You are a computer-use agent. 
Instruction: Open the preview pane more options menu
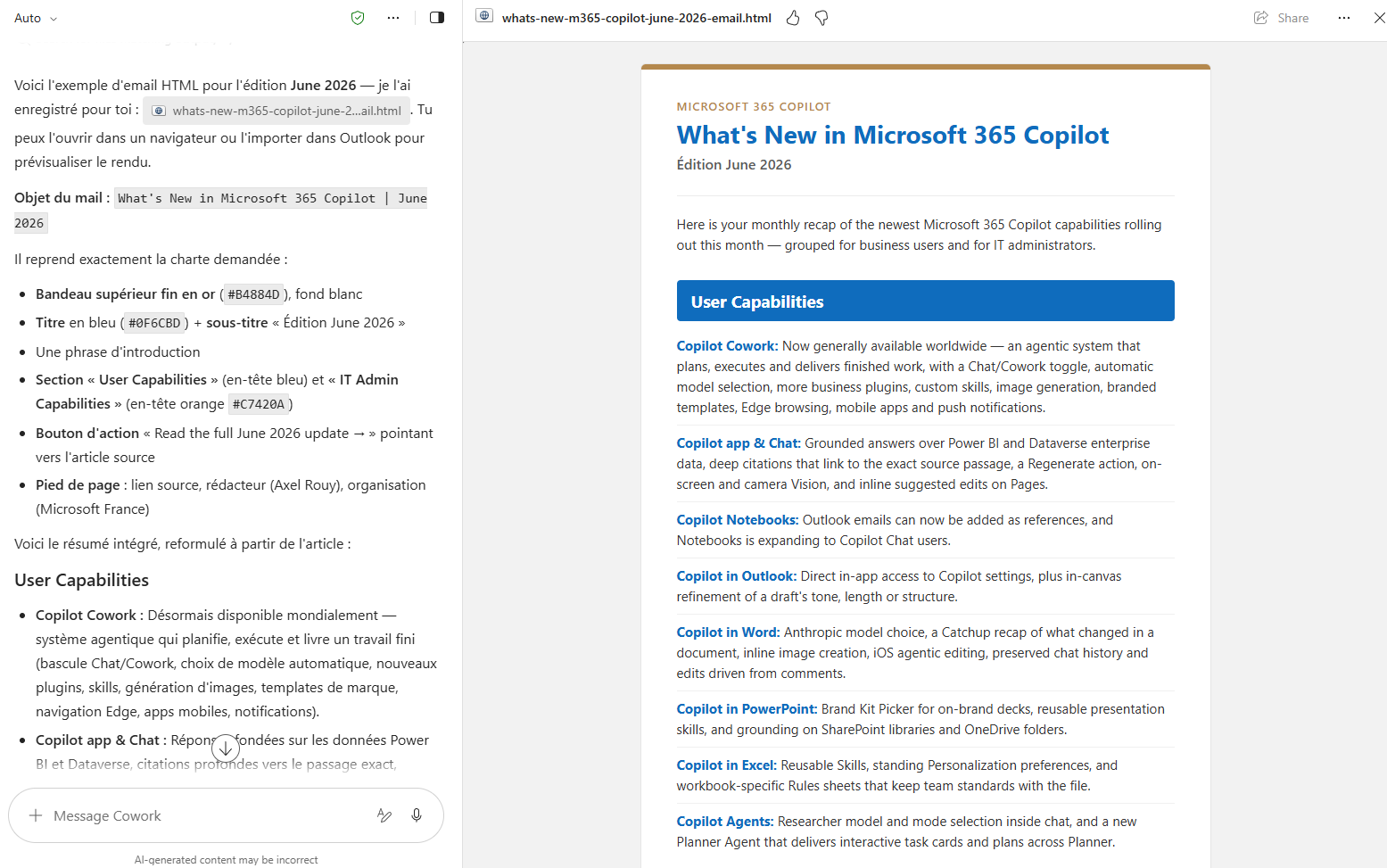(x=1344, y=18)
